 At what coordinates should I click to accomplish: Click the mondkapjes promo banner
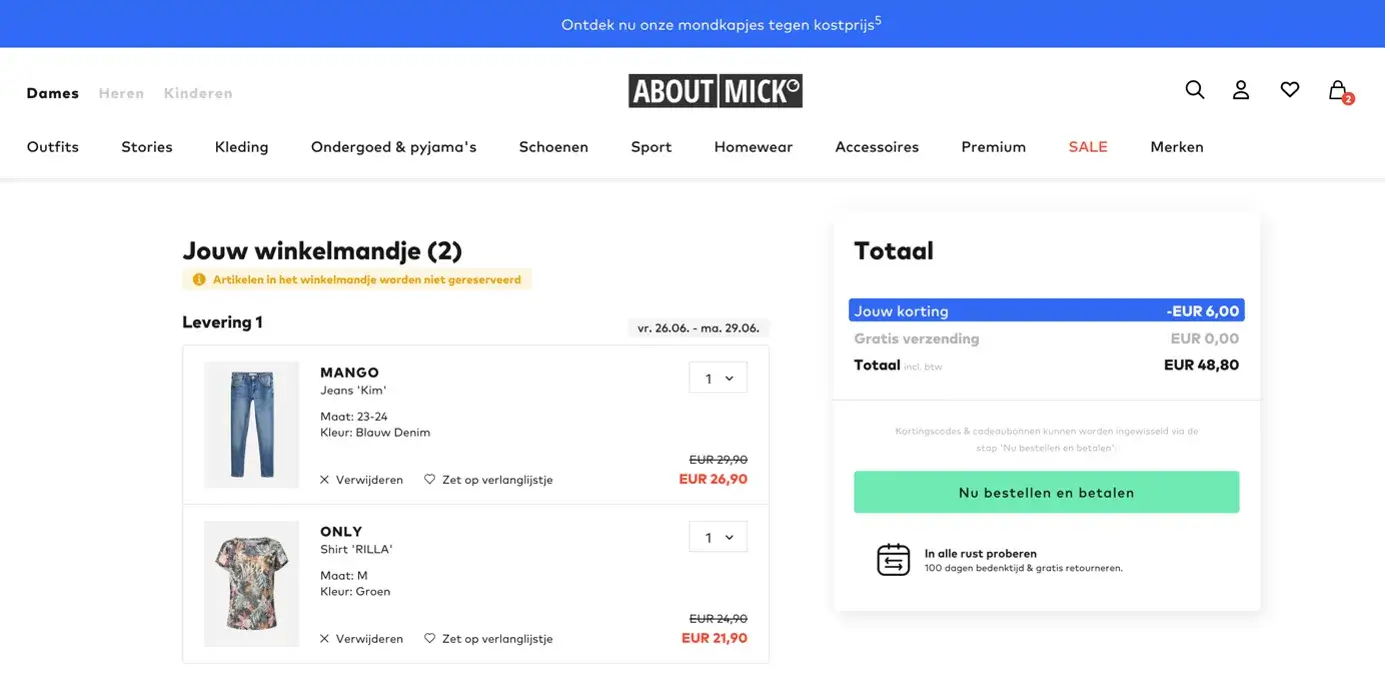(721, 24)
